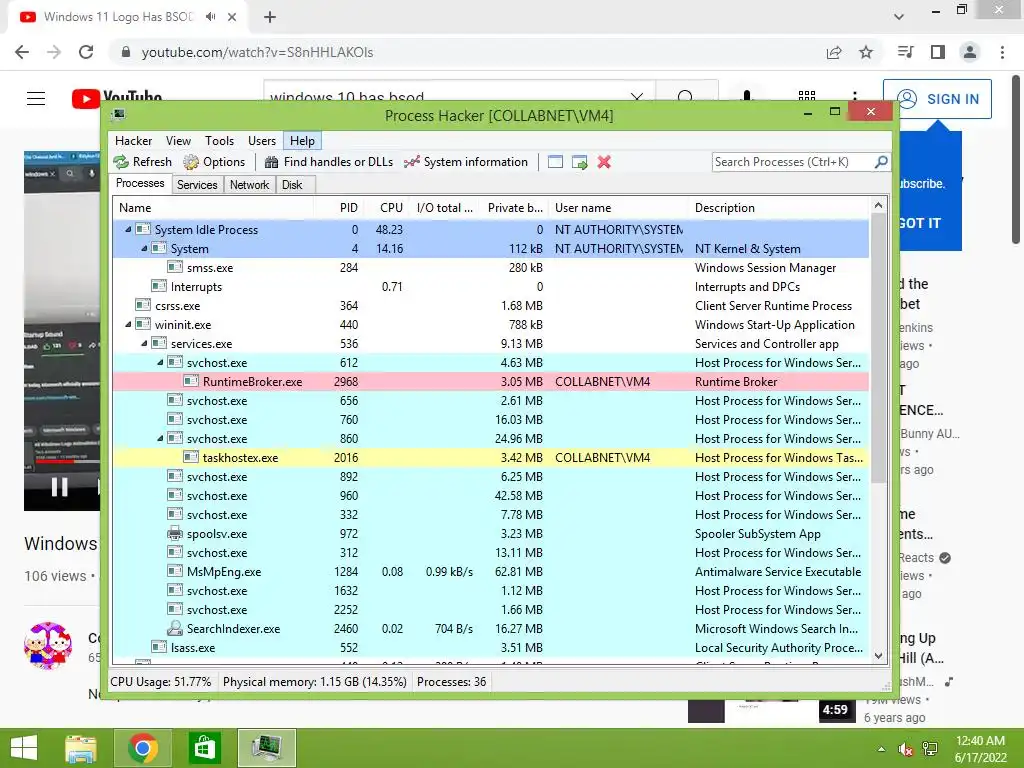Viewport: 1024px width, 768px height.
Task: Click the find window and thread icon
Action: point(579,162)
